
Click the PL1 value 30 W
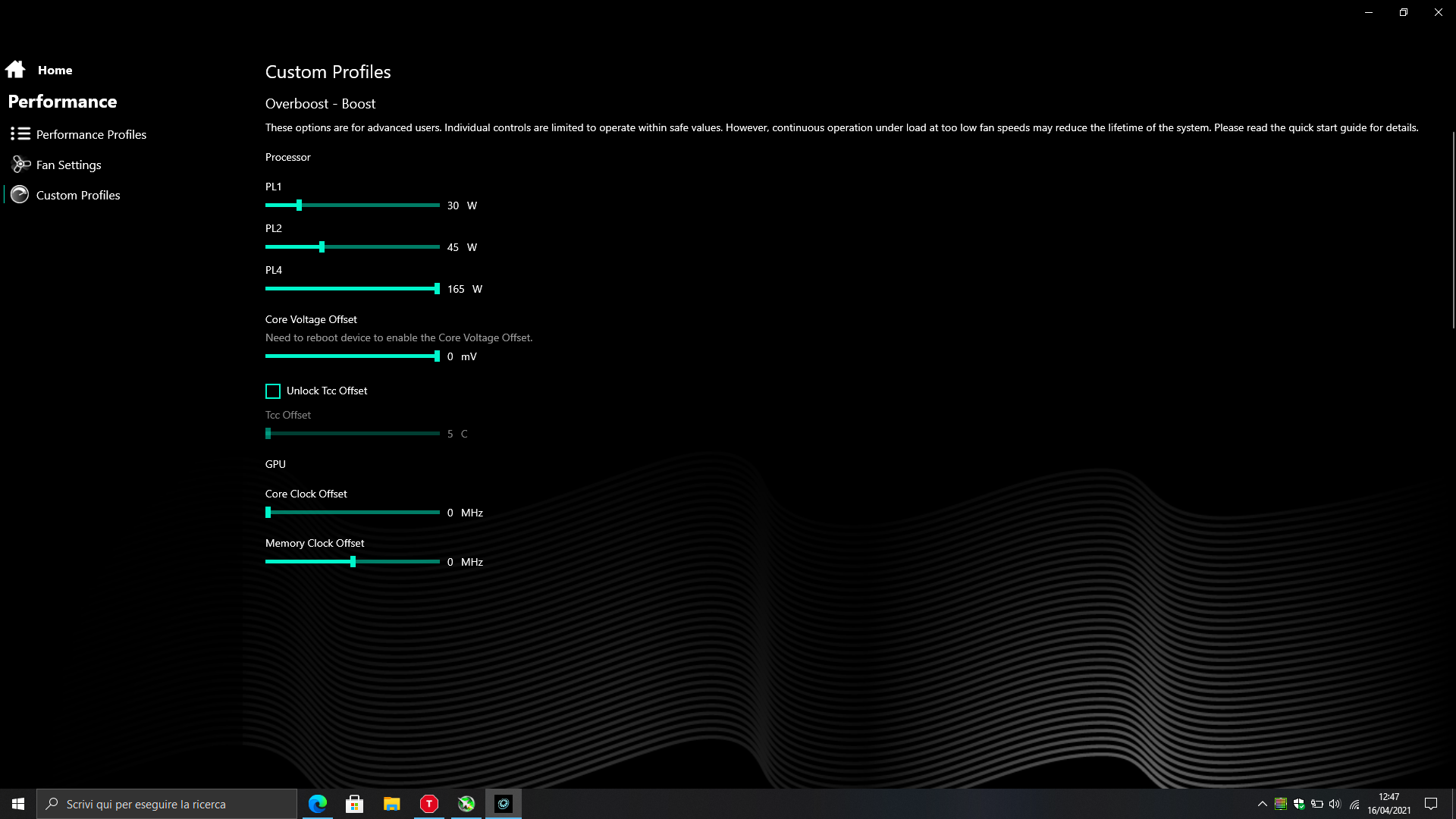[x=462, y=206]
